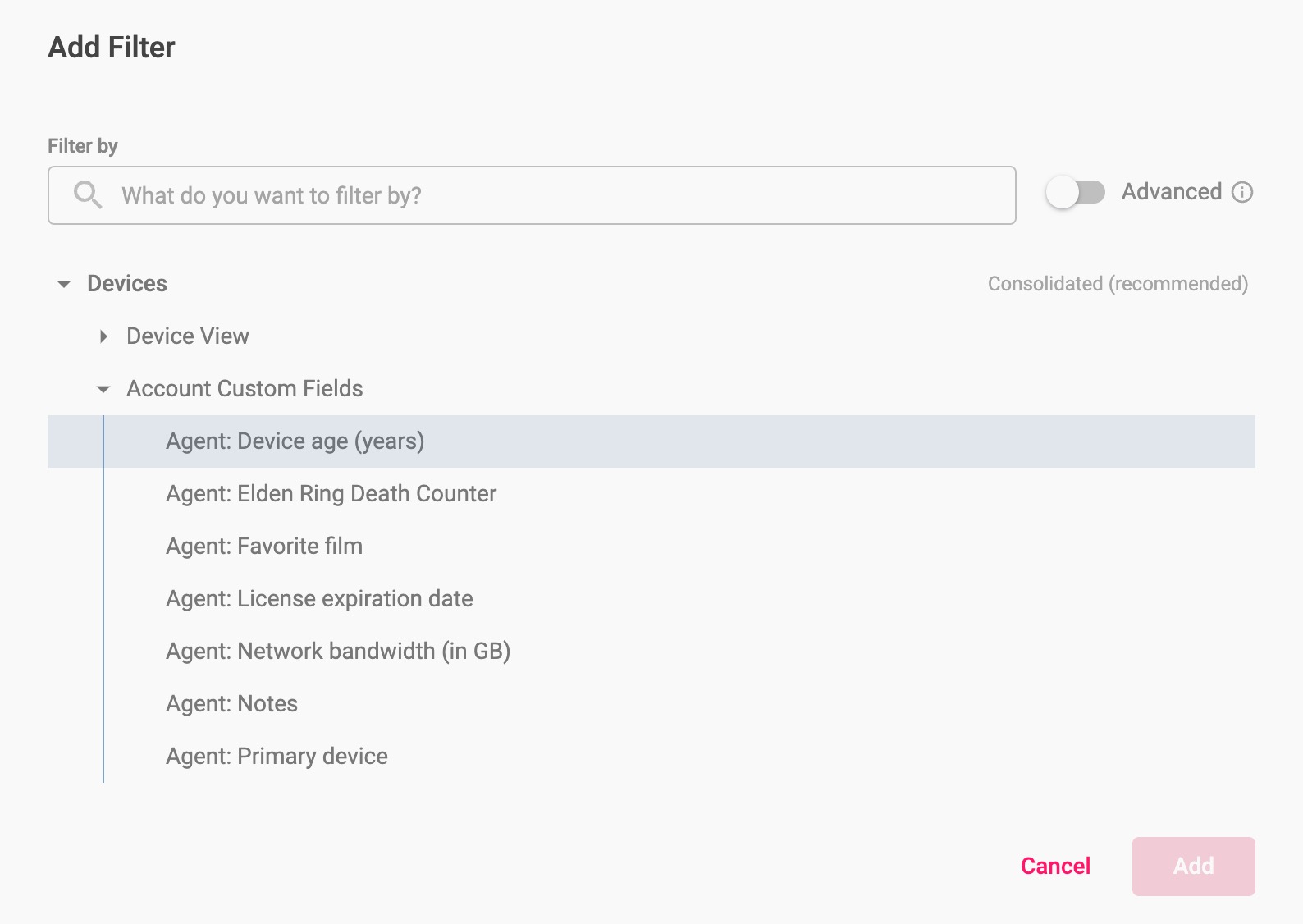Choose Agent: Device age (years)
1303x924 pixels.
click(651, 441)
